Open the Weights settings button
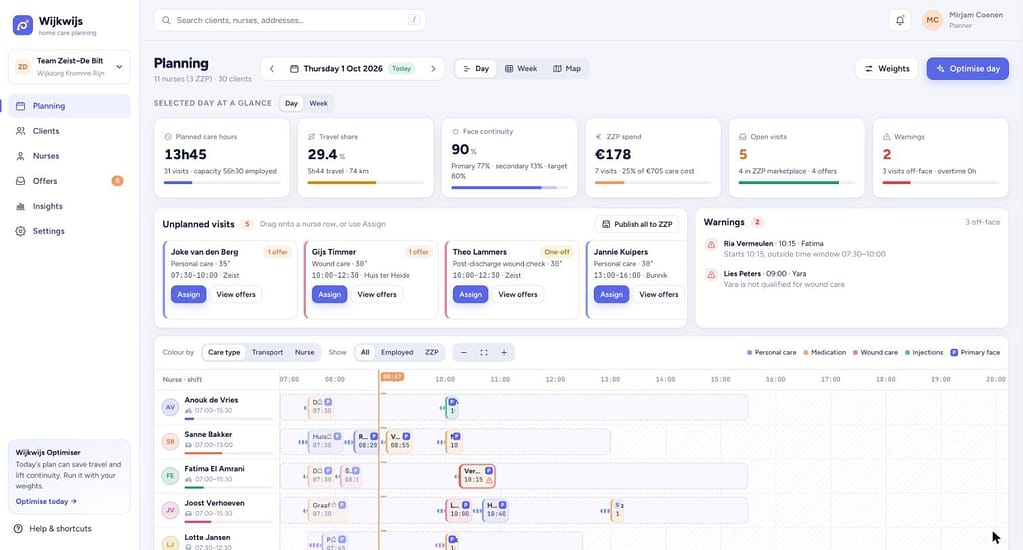This screenshot has width=1023, height=550. pos(887,69)
